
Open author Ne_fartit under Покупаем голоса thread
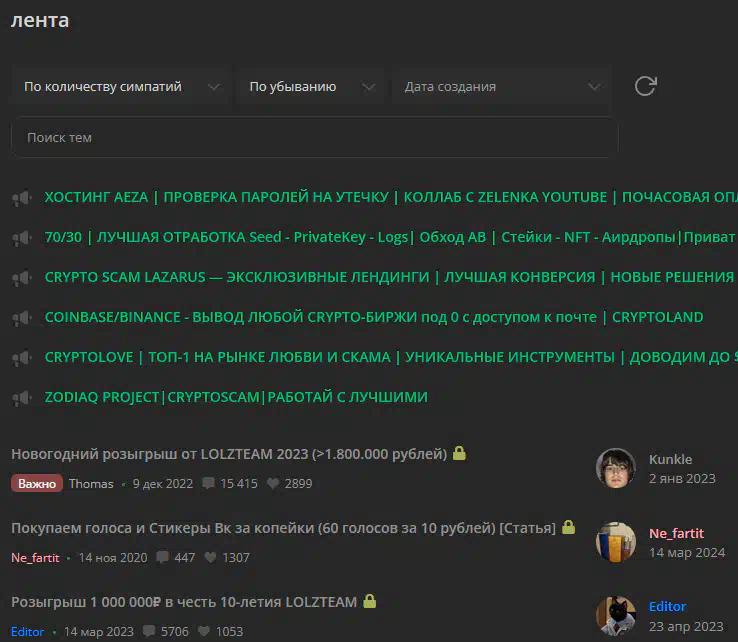click(35, 558)
